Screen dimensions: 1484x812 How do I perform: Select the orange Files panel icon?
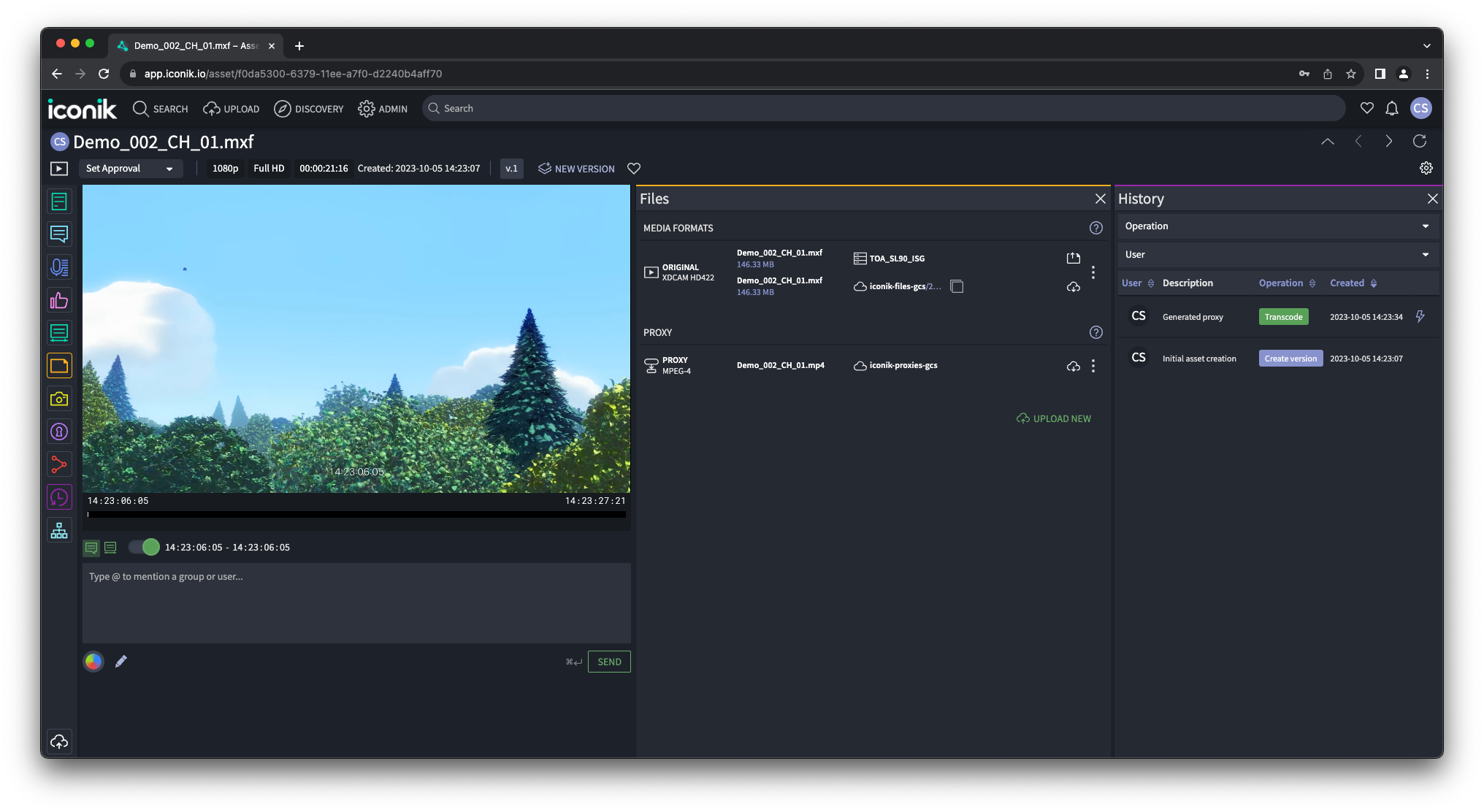pos(59,366)
